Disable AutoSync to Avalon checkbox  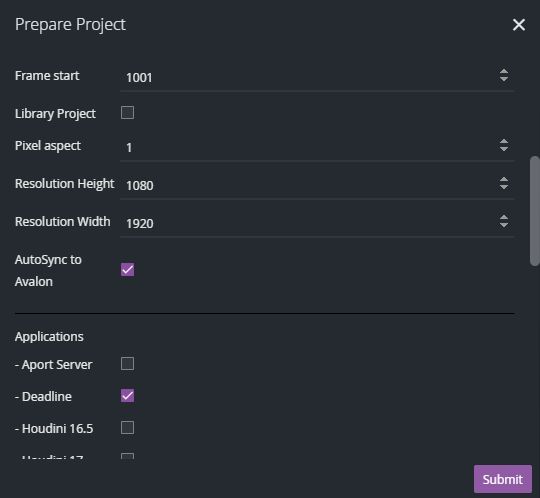(x=127, y=270)
